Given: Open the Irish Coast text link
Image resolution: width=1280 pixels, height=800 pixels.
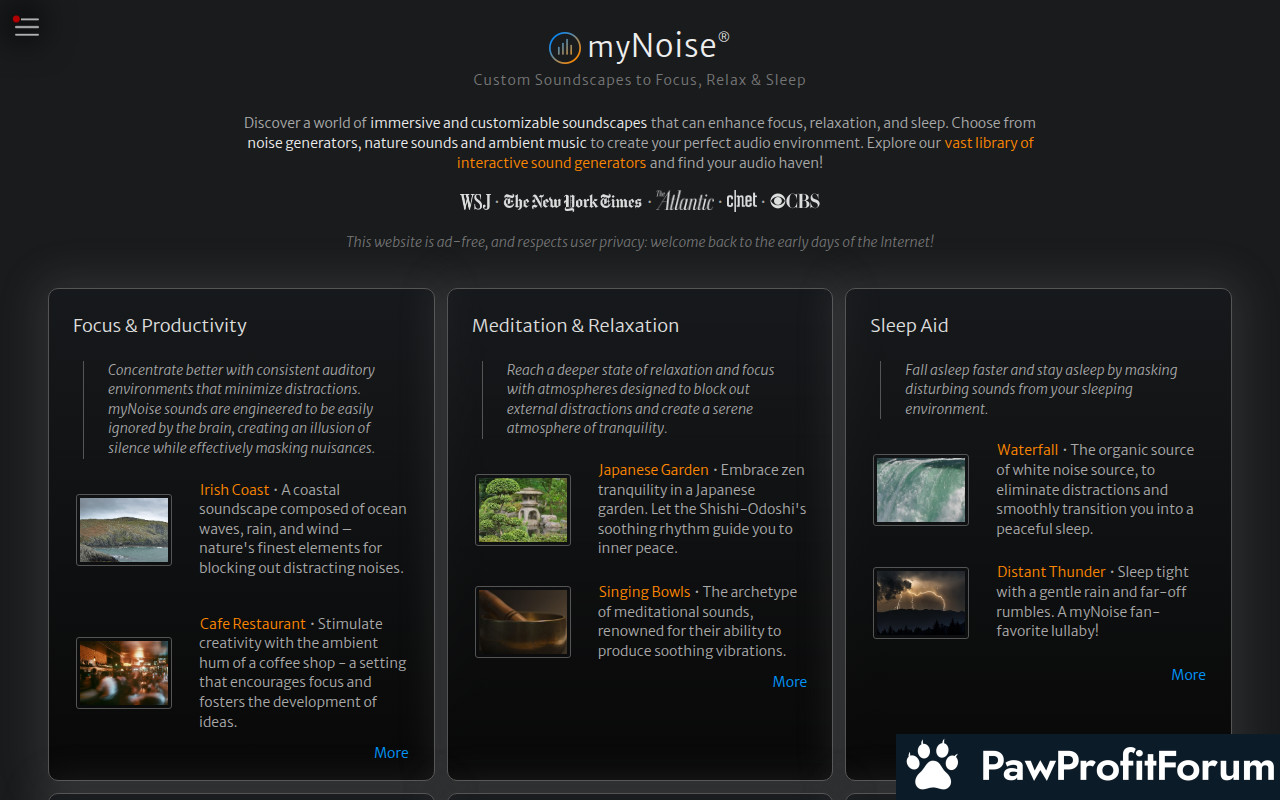Looking at the screenshot, I should 234,490.
